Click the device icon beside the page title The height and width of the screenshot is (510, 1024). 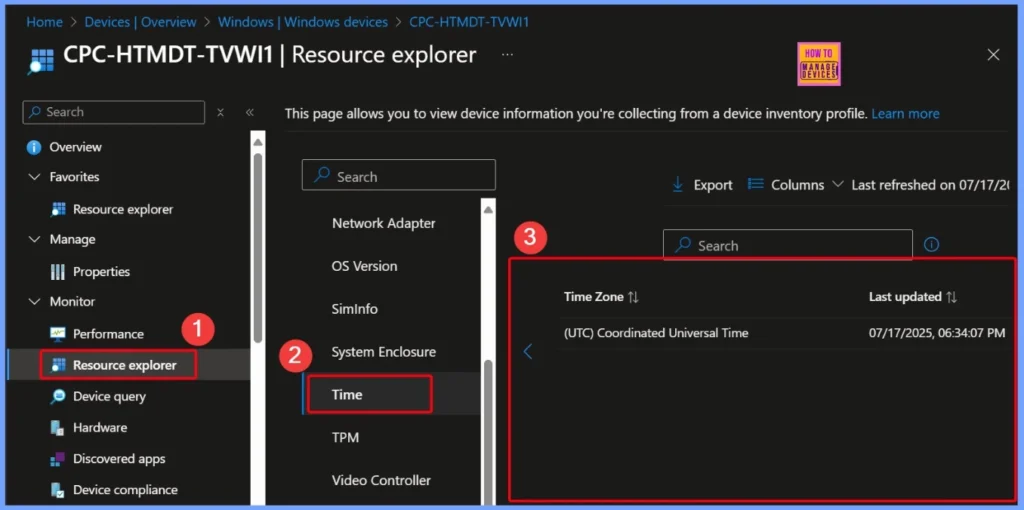tap(41, 60)
